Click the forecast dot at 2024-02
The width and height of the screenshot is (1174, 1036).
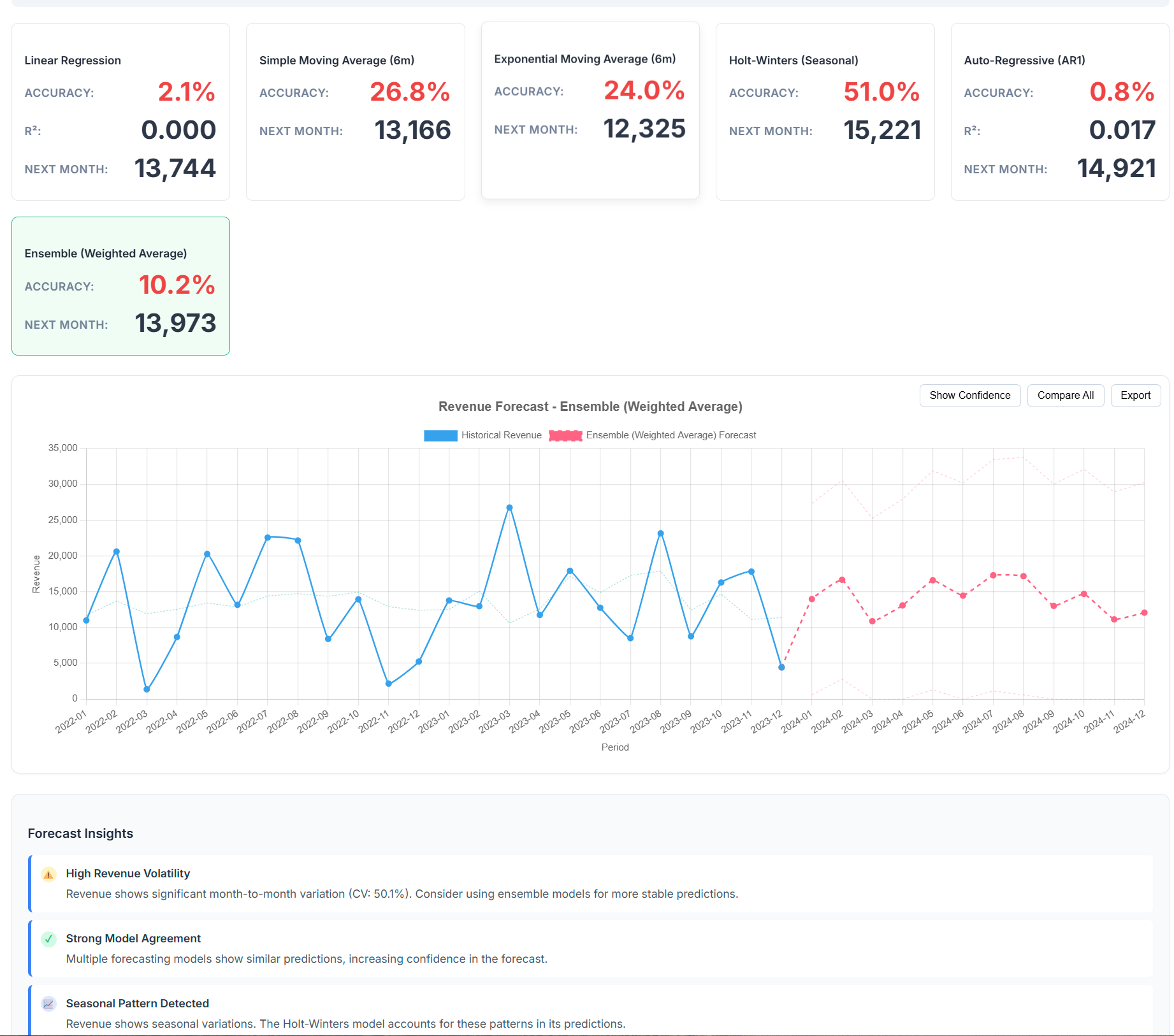(841, 579)
